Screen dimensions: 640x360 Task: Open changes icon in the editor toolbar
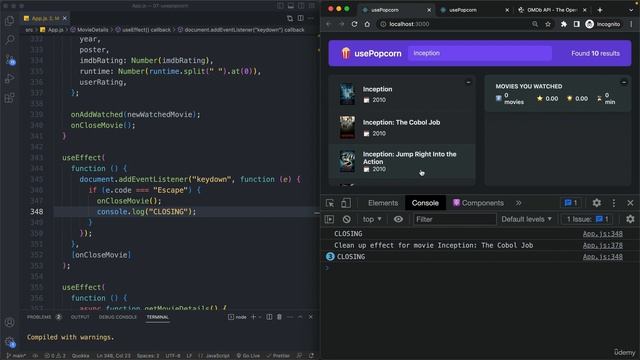tap(290, 18)
